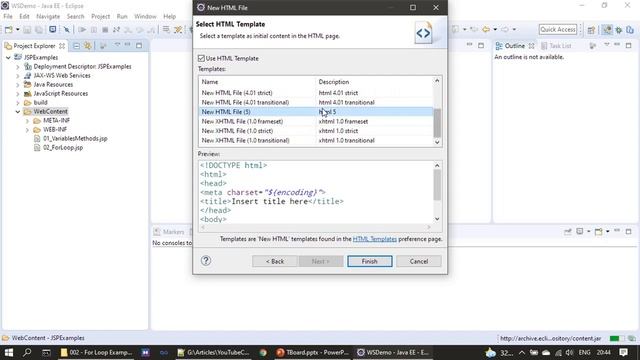Select 01_VariablesMethods.jsp in Project Explorer

pyautogui.click(x=75, y=138)
